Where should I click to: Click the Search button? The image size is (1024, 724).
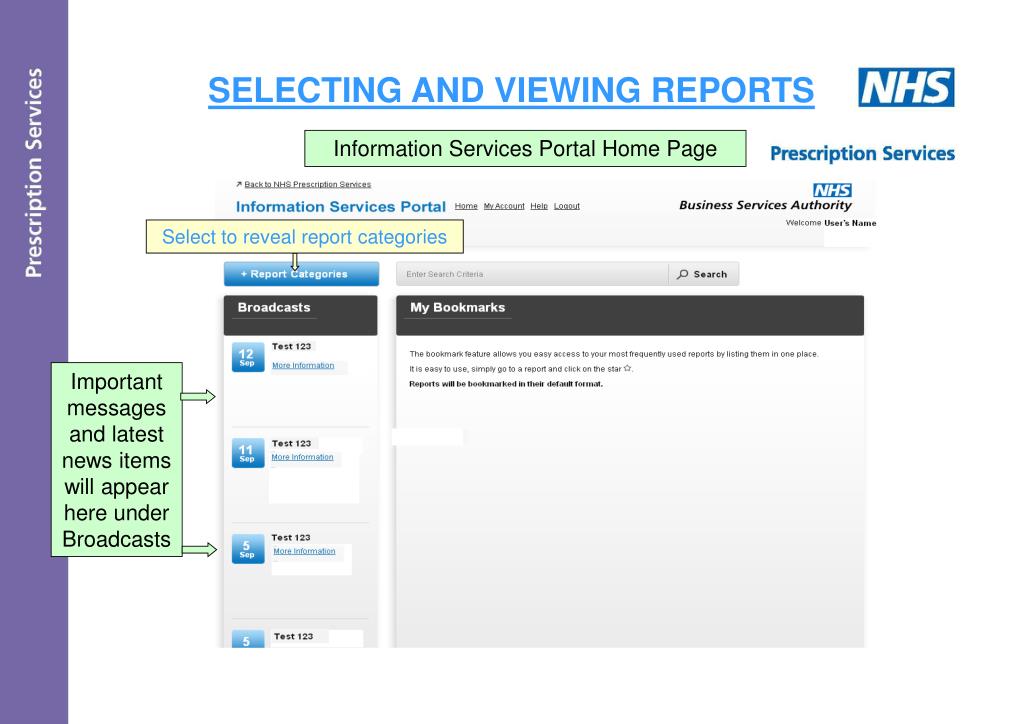704,274
